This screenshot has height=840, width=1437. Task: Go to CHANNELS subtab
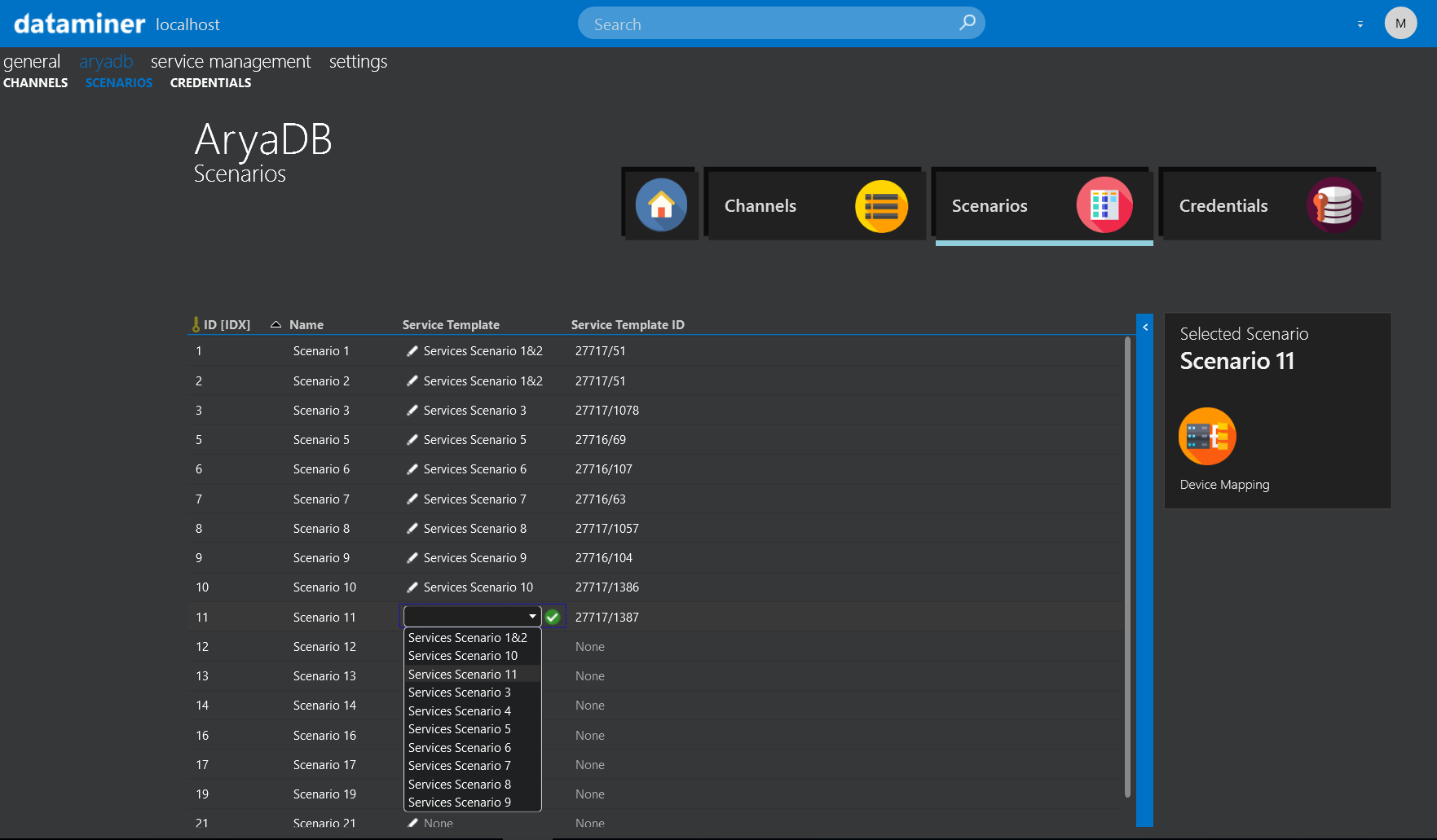[35, 83]
